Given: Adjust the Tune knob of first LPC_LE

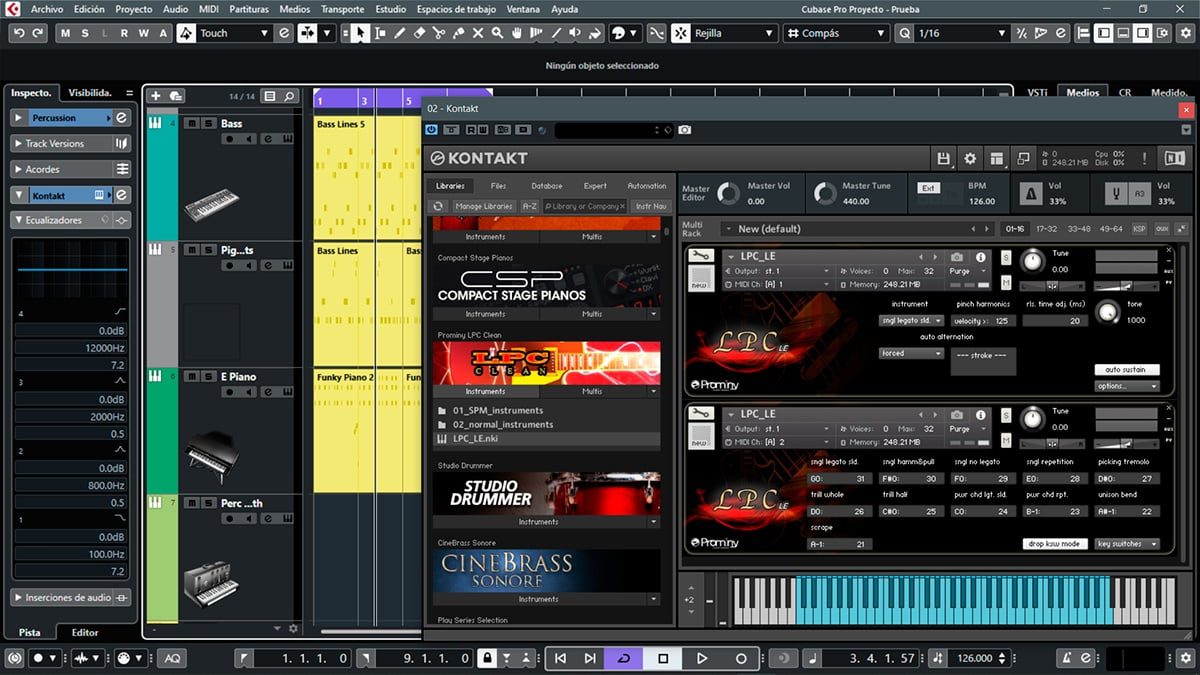Looking at the screenshot, I should click(1031, 261).
